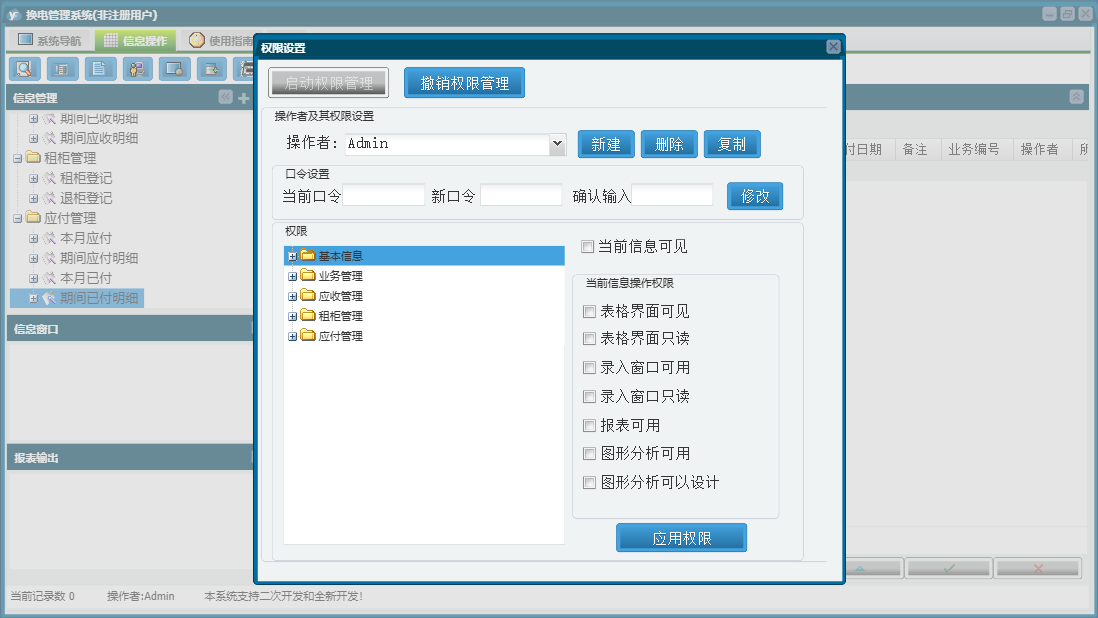
Task: Expand the 应付管理 node in permission tree
Action: pyautogui.click(x=293, y=337)
